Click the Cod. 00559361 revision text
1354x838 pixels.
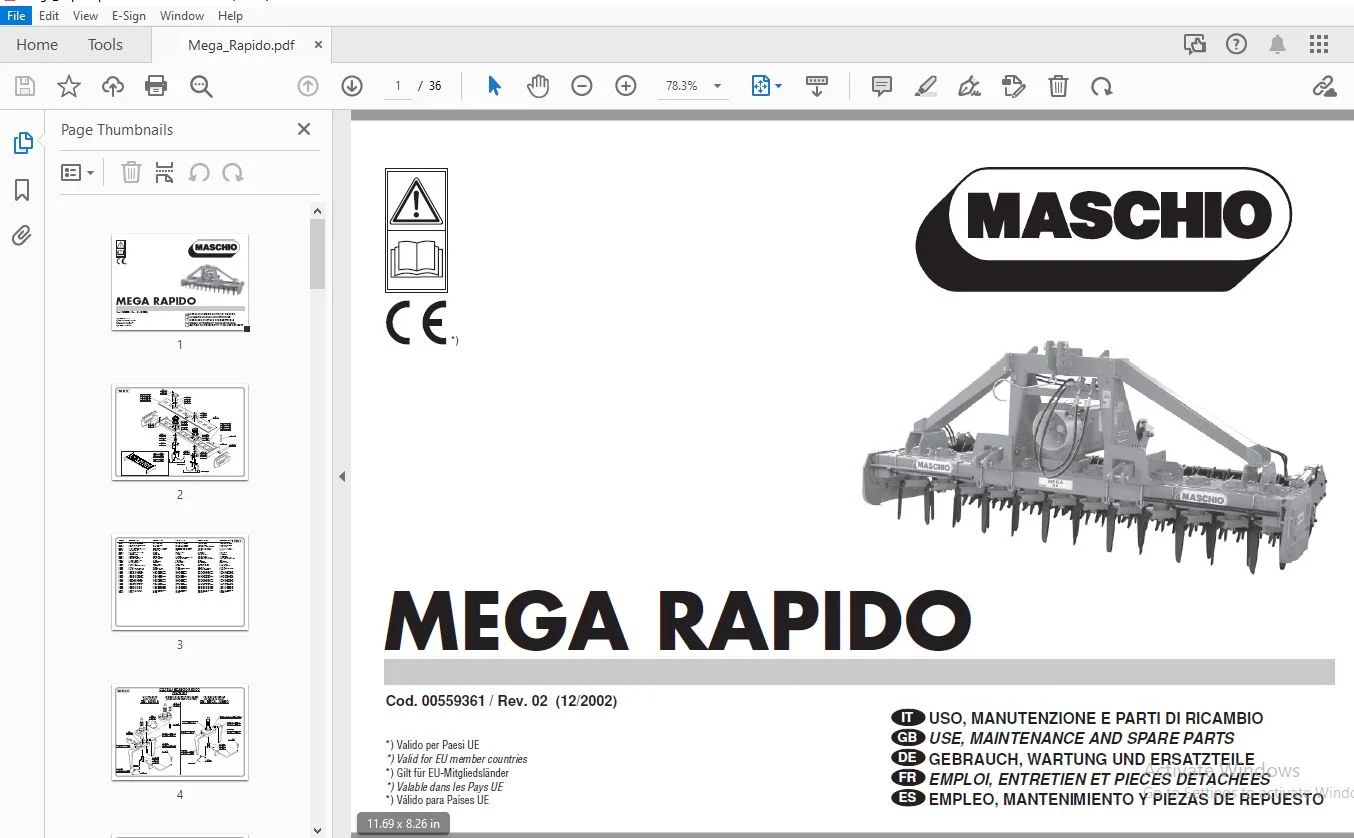tap(501, 701)
